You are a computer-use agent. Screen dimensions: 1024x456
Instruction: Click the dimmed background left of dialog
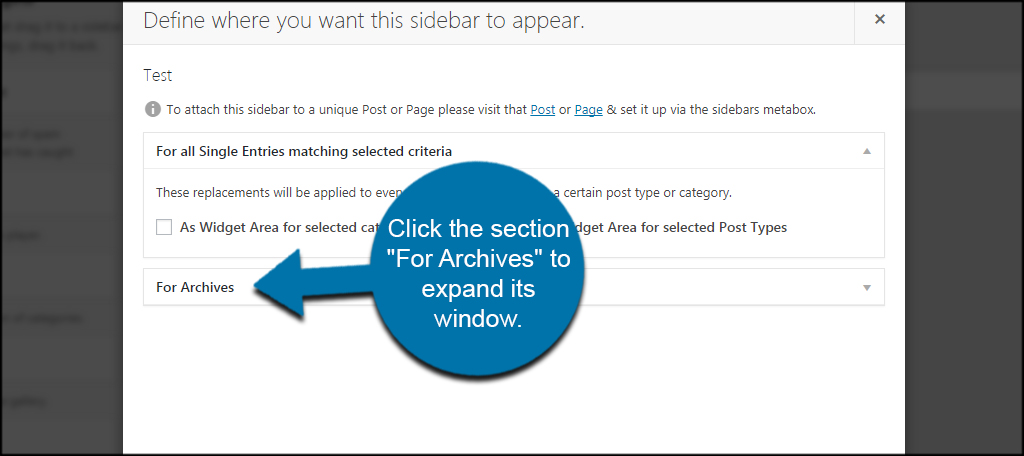pyautogui.click(x=61, y=228)
